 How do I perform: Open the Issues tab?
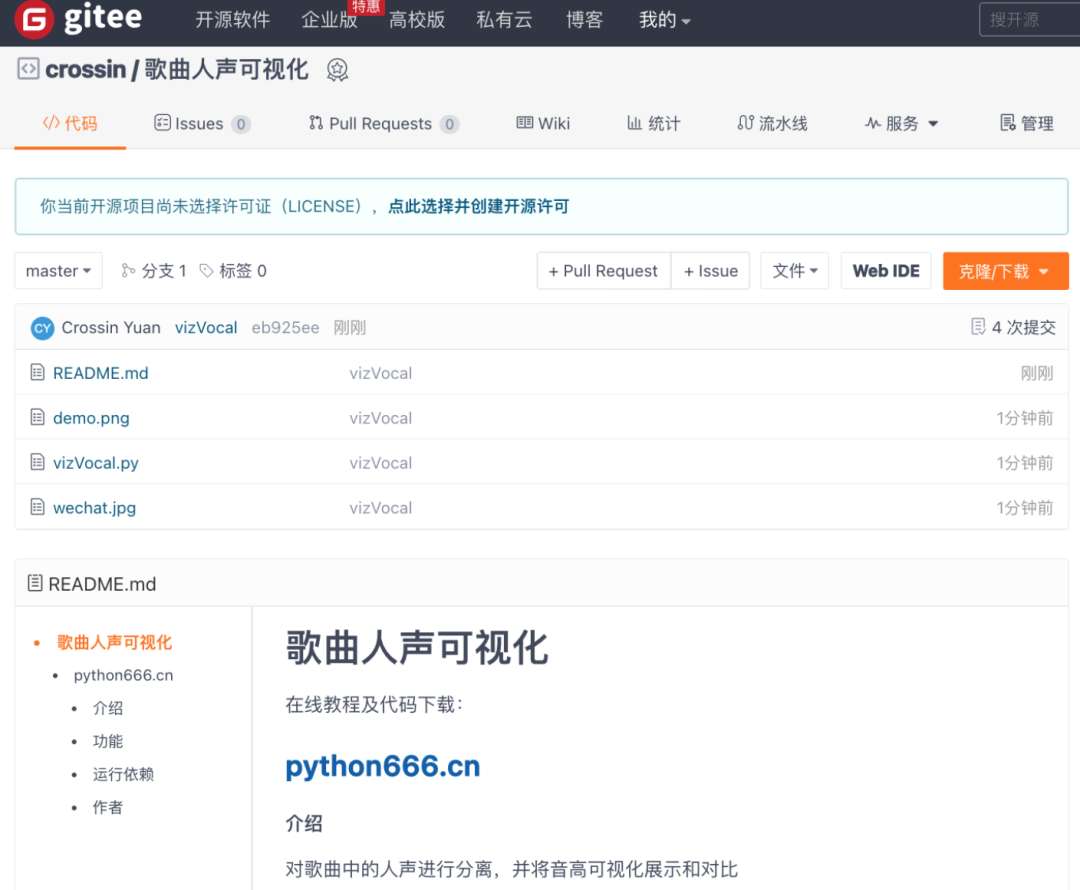(x=202, y=123)
